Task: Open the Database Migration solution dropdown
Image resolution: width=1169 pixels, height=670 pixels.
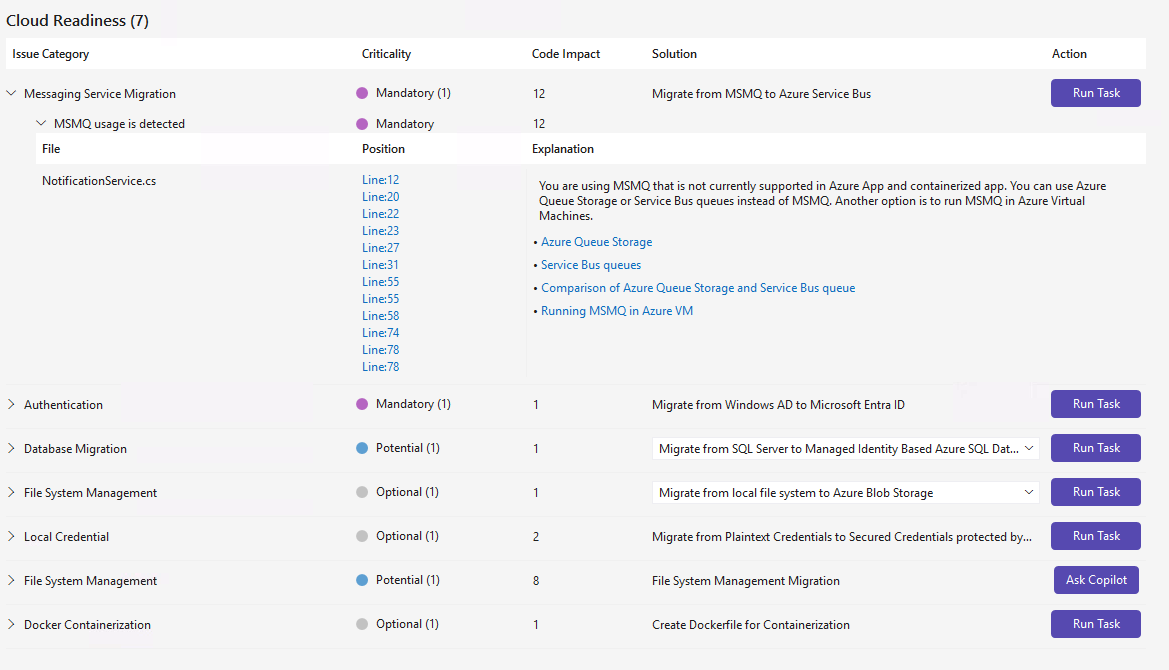Action: [x=845, y=448]
